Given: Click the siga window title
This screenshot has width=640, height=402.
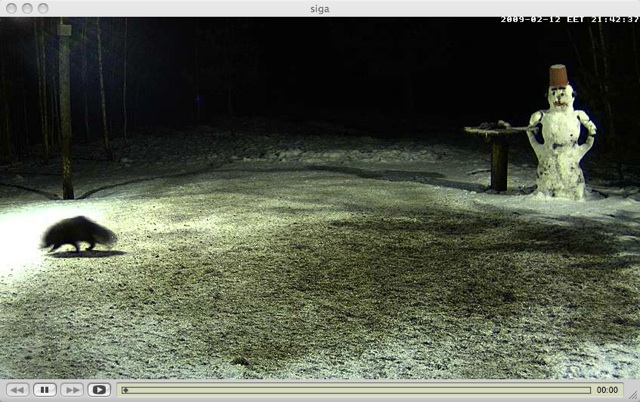Looking at the screenshot, I should pos(320,9).
